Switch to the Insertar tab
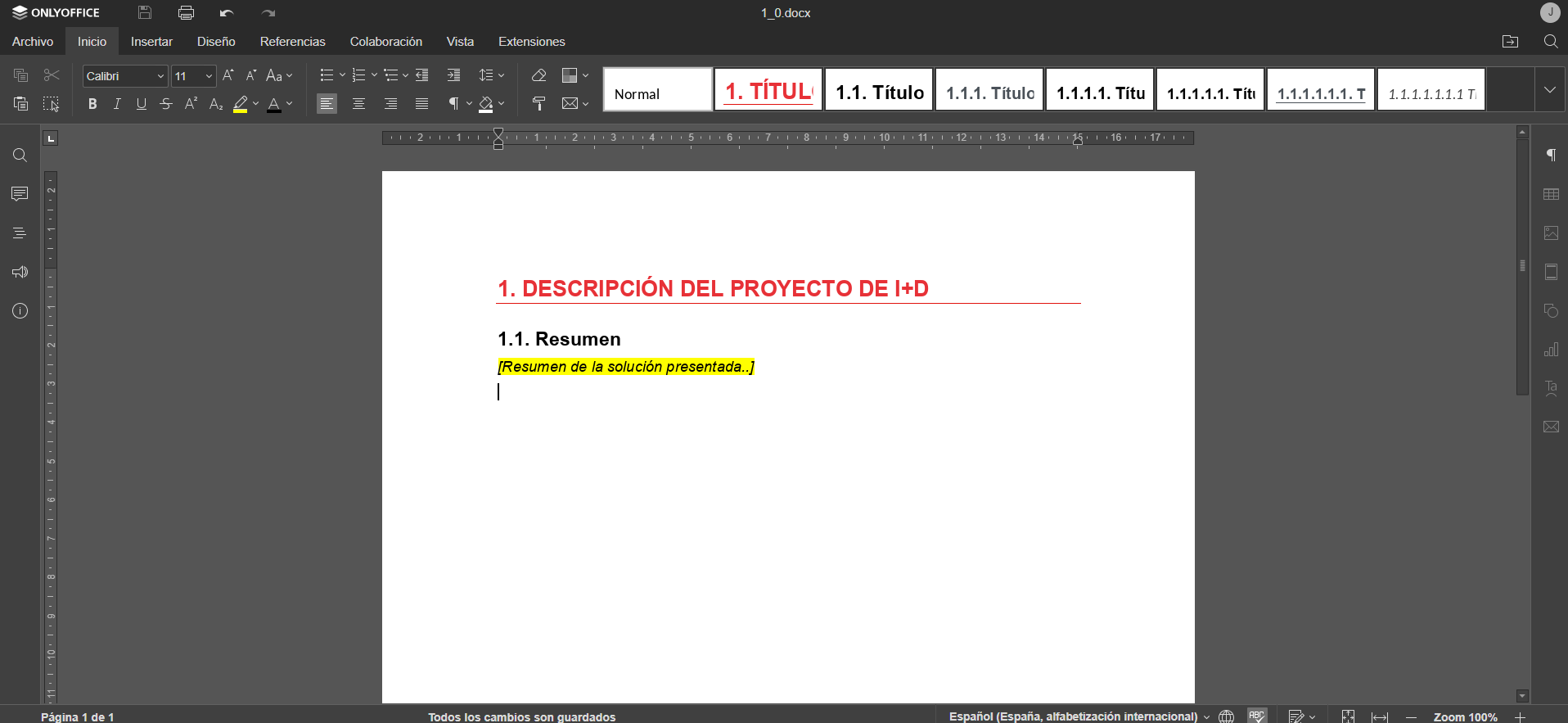This screenshot has width=1568, height=723. (151, 42)
